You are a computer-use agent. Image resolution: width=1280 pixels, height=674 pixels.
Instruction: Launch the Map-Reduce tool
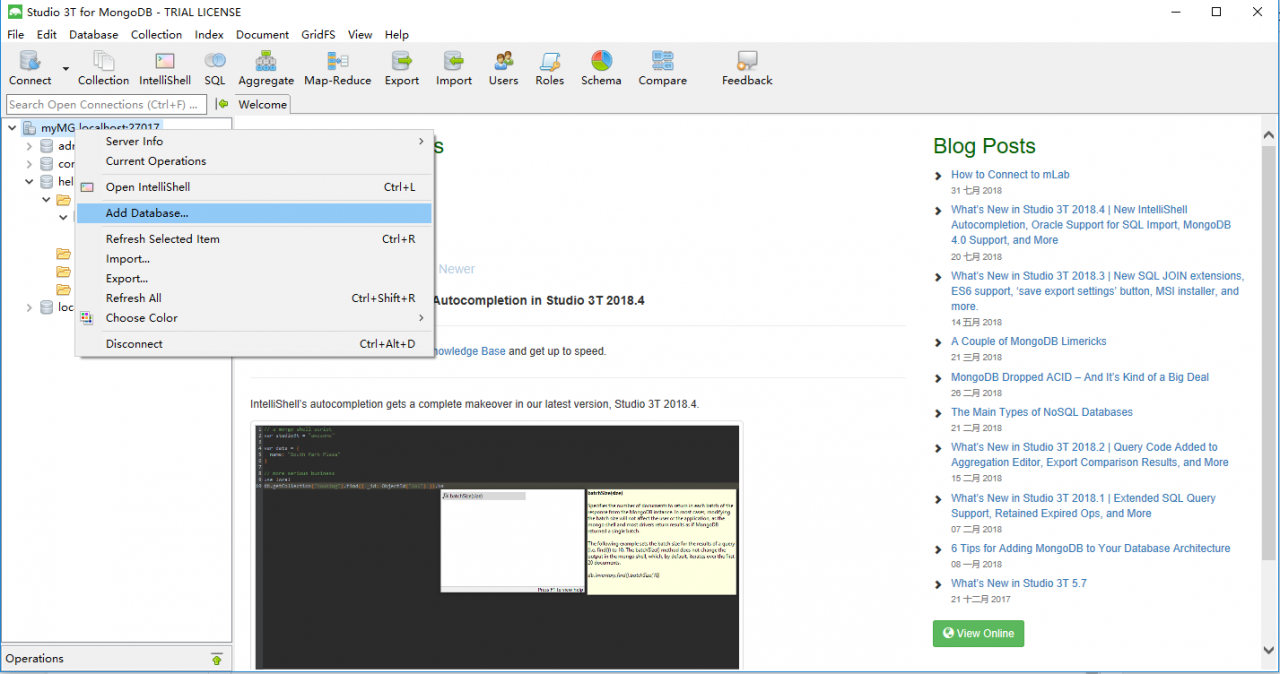pos(337,68)
